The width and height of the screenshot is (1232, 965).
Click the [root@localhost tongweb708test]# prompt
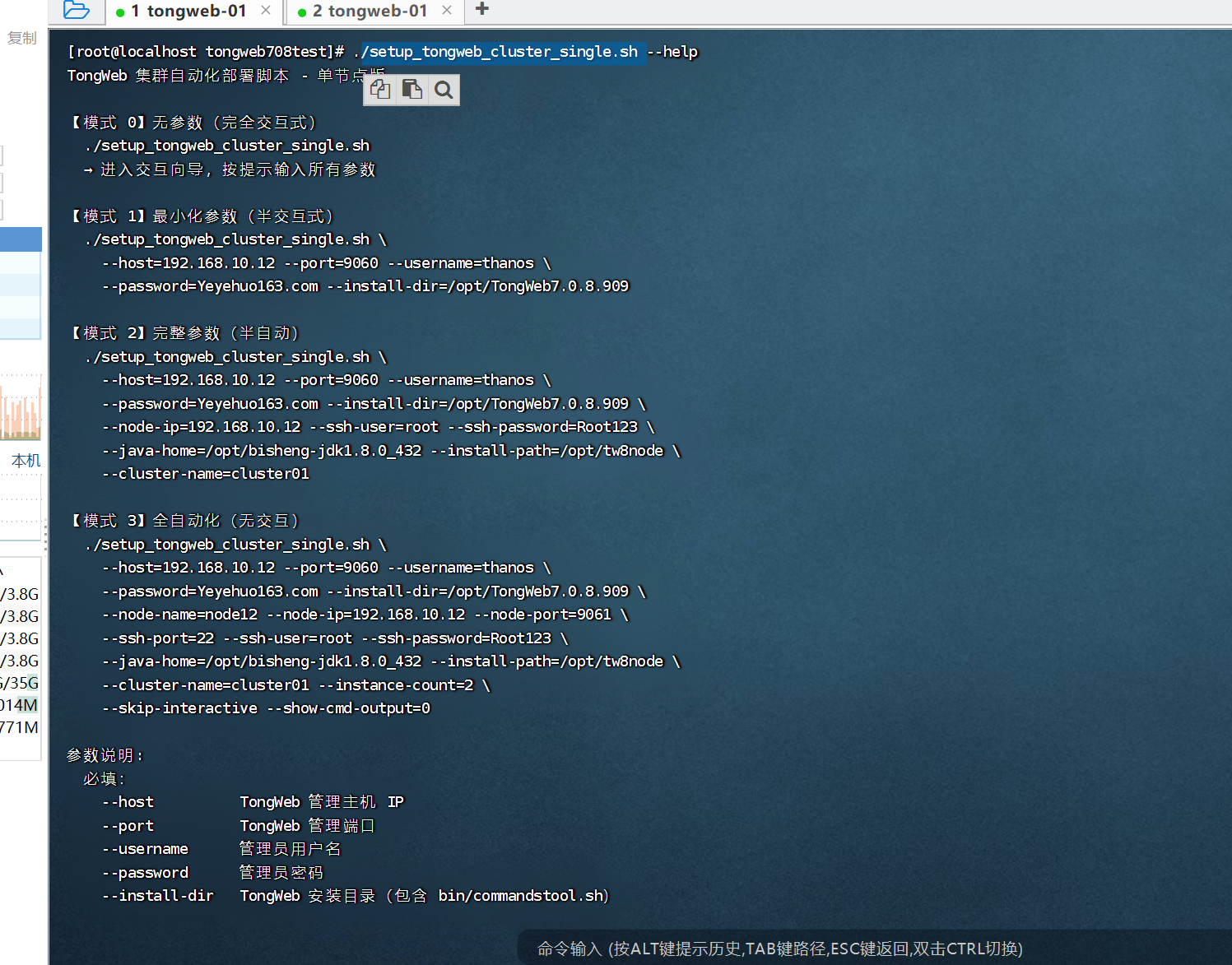pos(206,52)
